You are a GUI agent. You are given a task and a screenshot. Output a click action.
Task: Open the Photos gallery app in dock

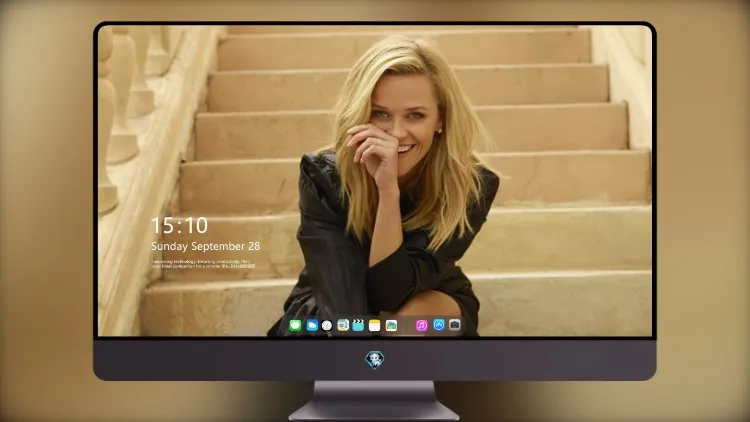391,325
